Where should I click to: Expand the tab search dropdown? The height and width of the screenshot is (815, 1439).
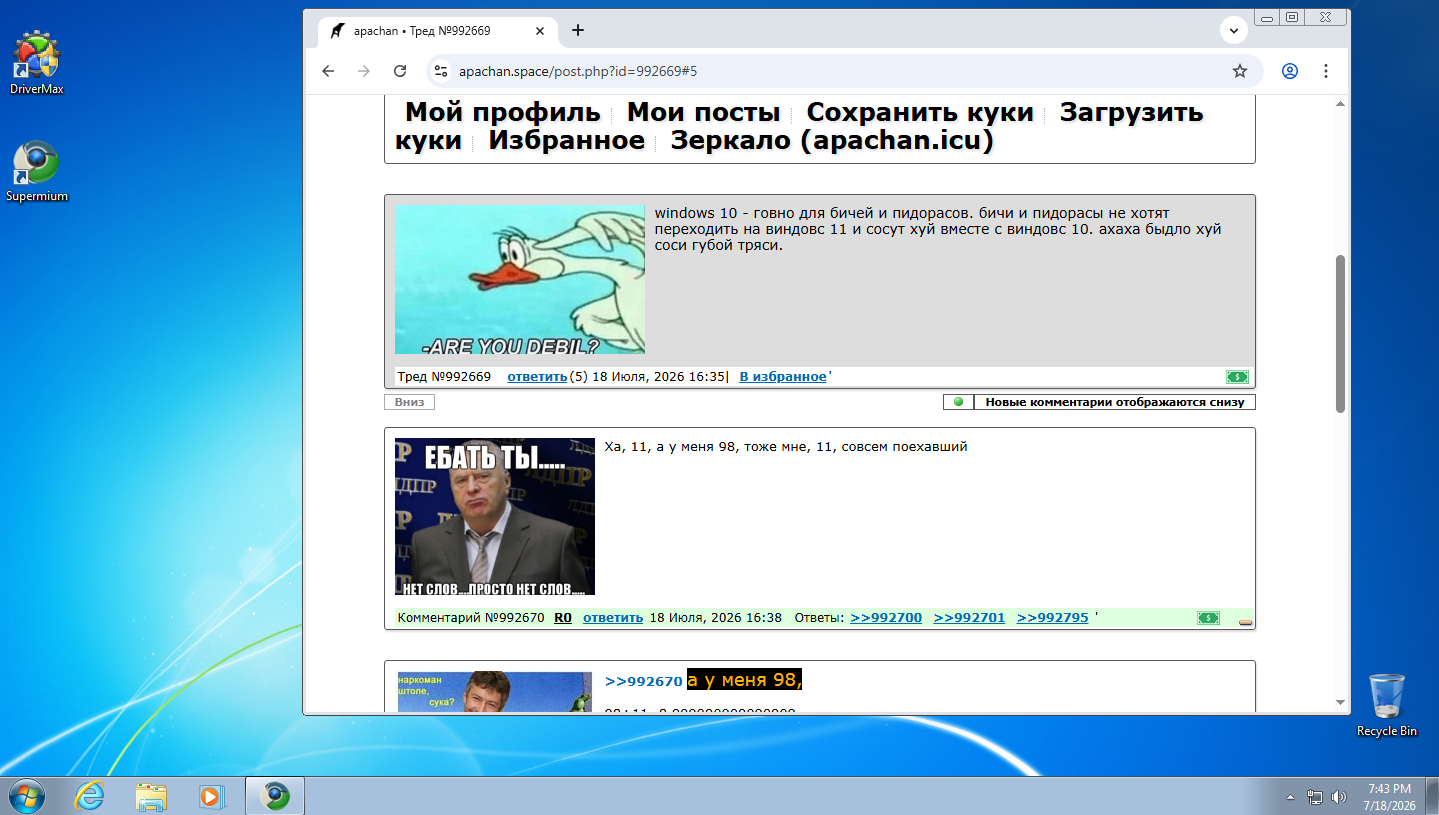click(x=1233, y=31)
